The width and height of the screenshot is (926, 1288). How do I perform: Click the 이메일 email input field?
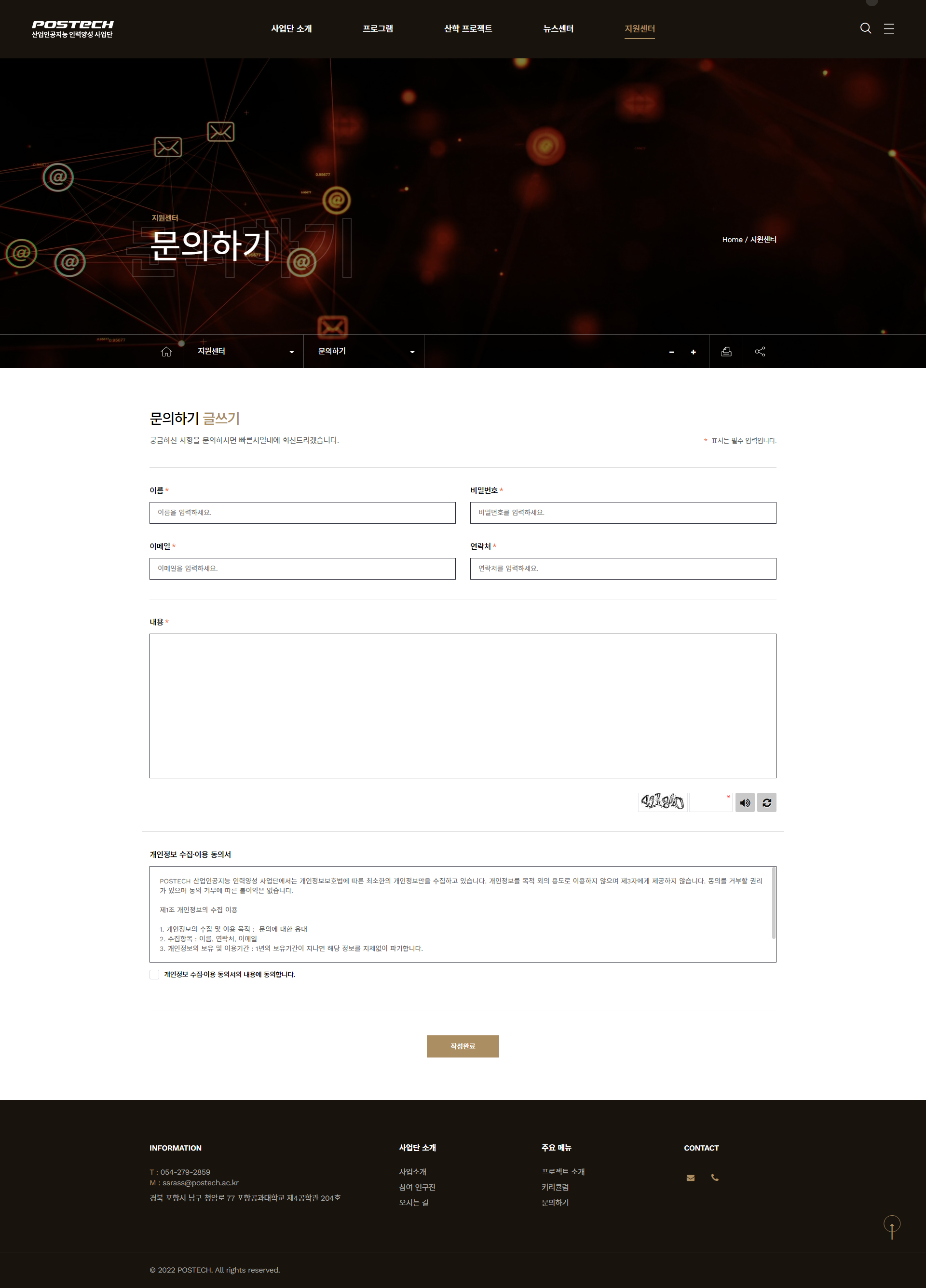(302, 569)
